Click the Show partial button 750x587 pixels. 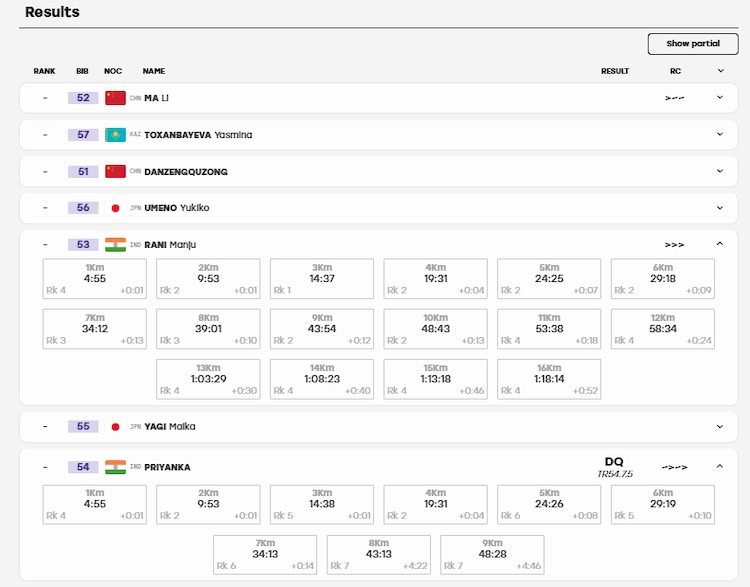coord(693,44)
